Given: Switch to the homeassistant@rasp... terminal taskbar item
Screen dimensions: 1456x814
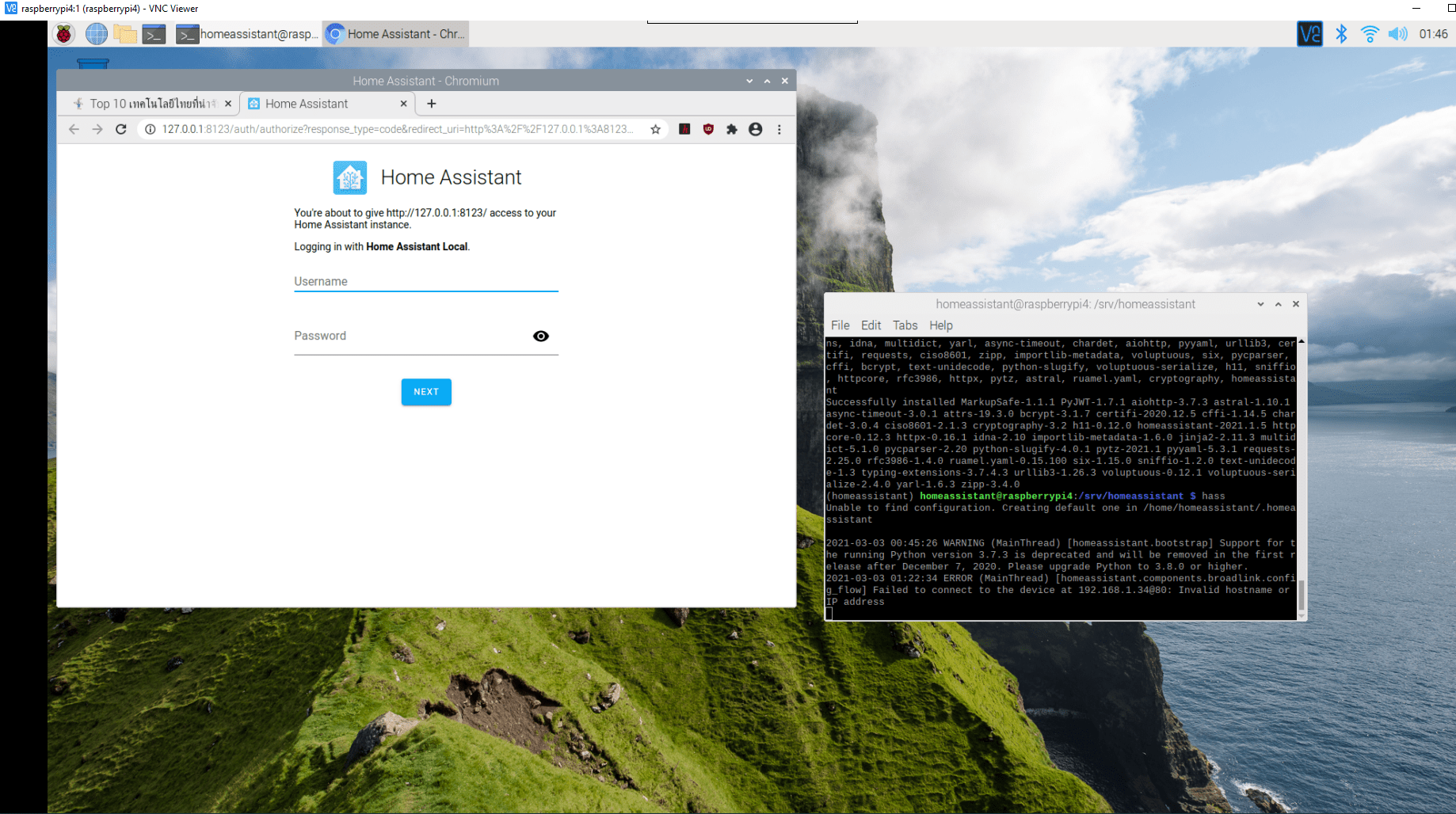Looking at the screenshot, I should coord(247,34).
